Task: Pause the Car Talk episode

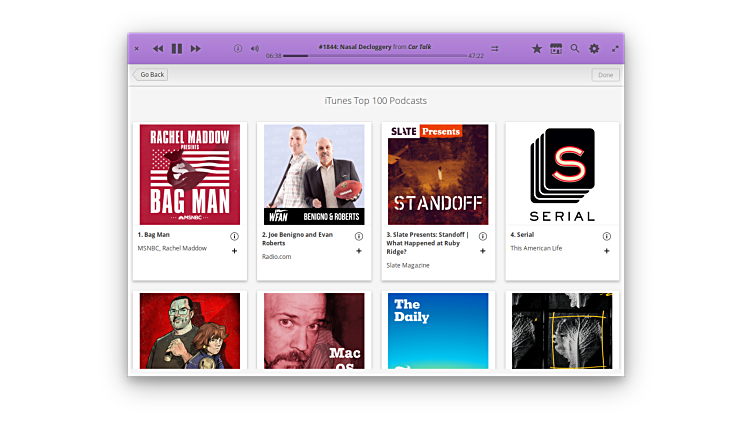Action: click(x=177, y=48)
